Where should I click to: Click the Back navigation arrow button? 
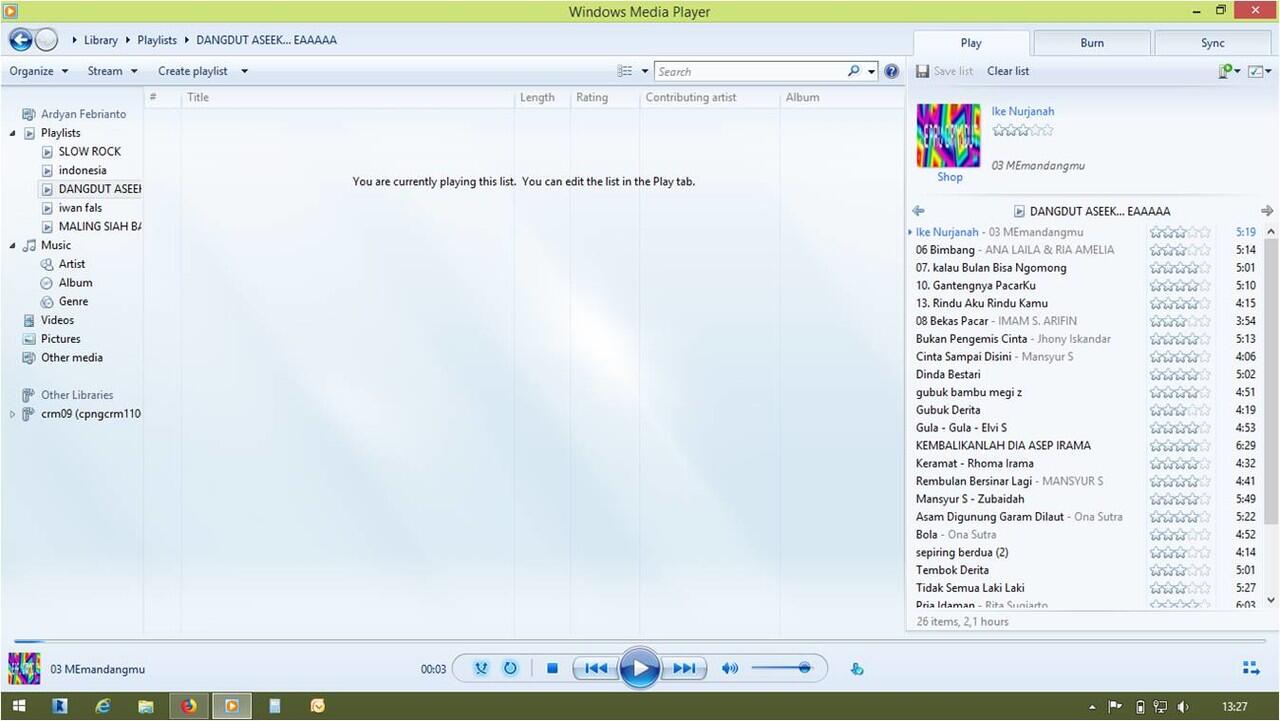click(20, 40)
